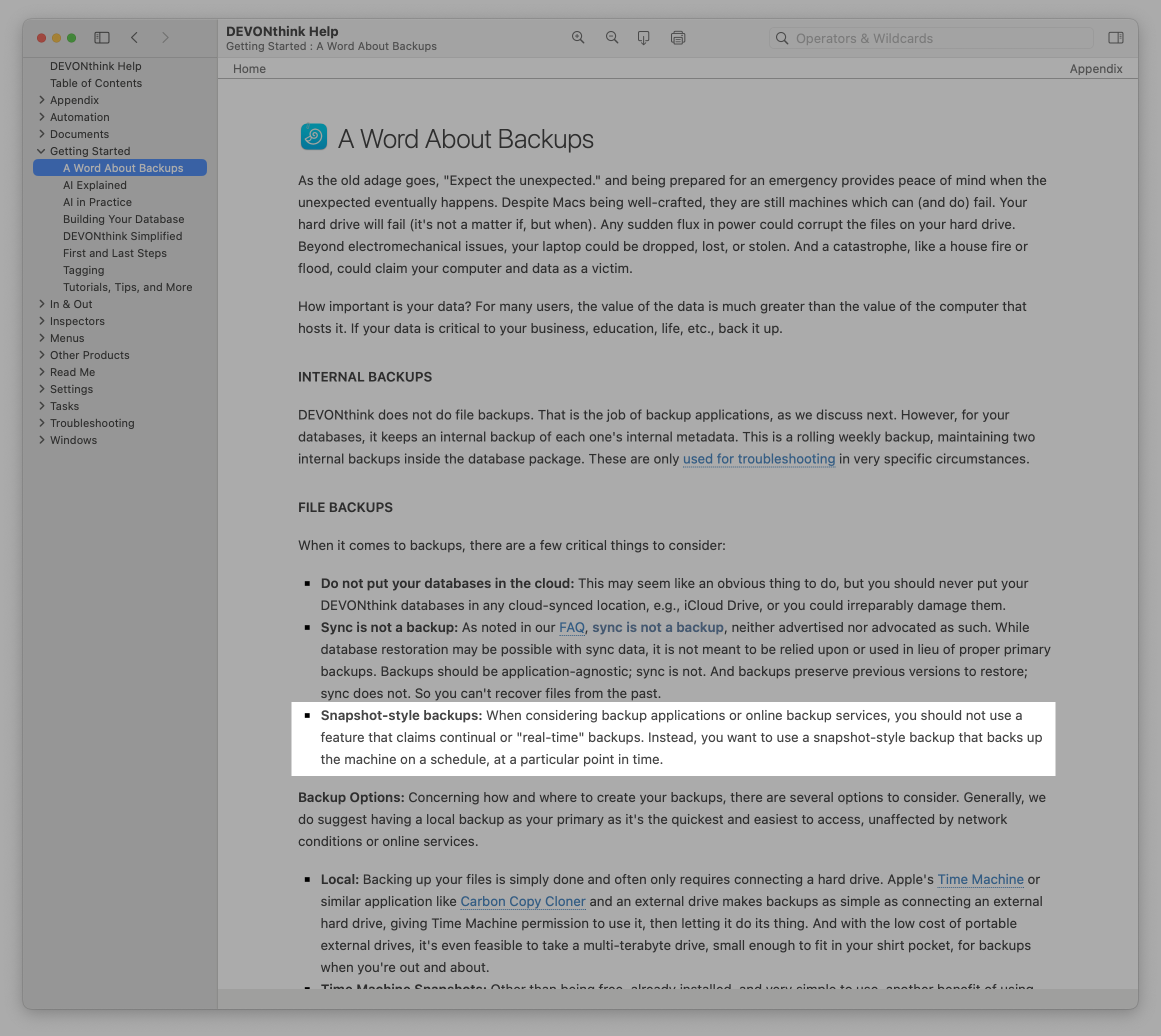The image size is (1161, 1036).
Task: Open the Carbon Copy Cloner link
Action: [x=522, y=901]
